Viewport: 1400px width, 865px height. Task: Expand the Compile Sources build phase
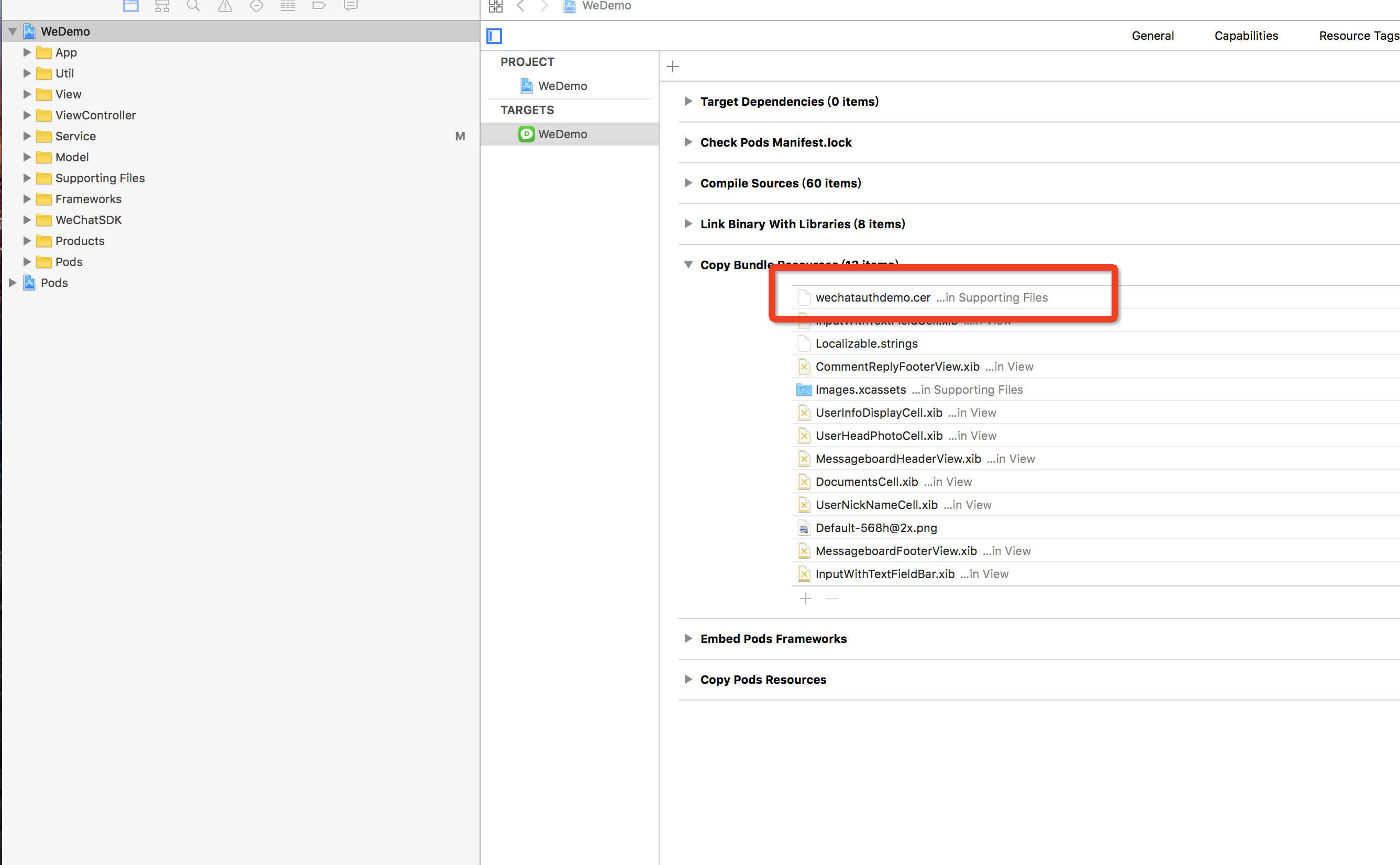tap(688, 183)
